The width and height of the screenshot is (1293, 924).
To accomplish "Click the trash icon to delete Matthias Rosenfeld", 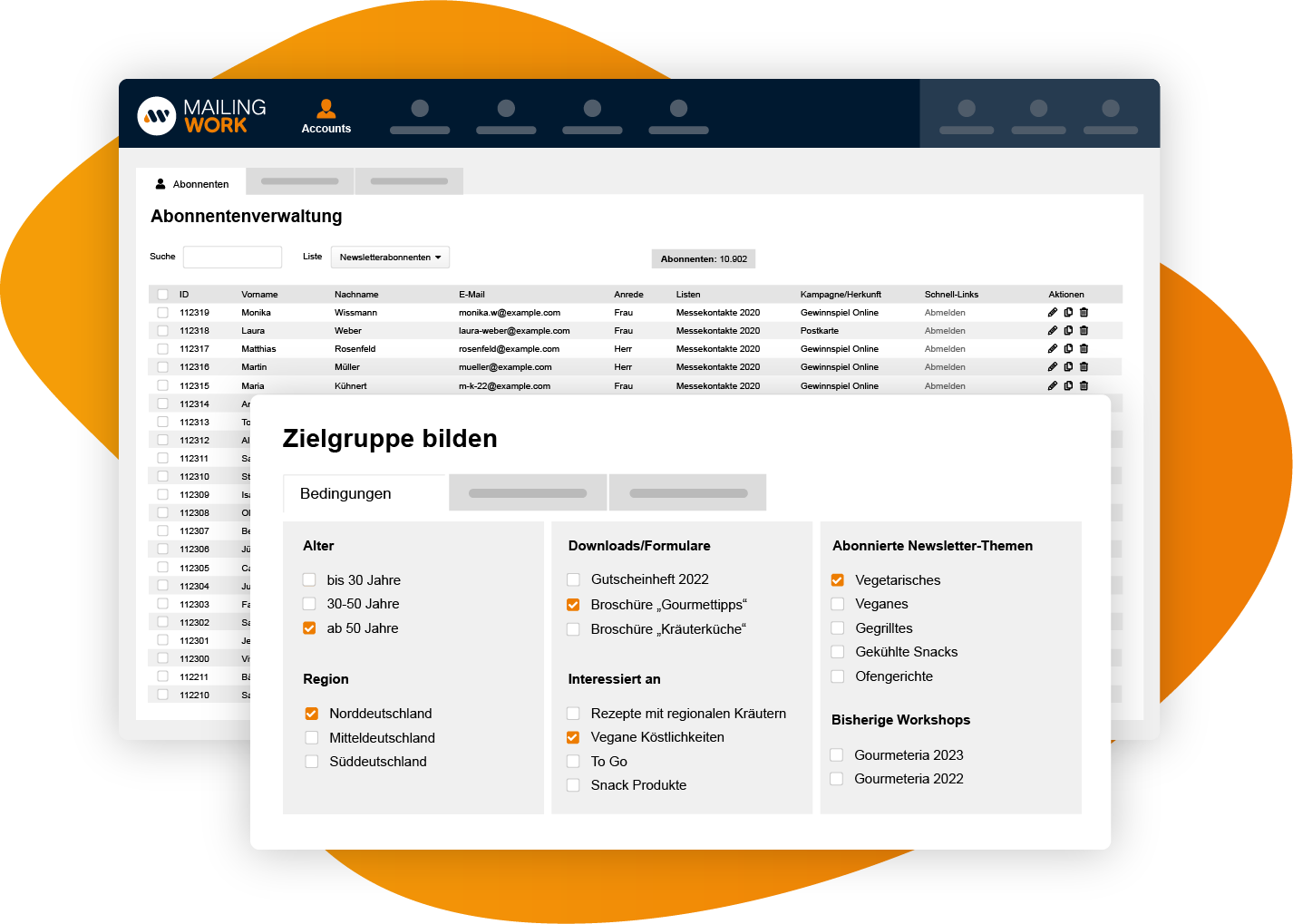I will pyautogui.click(x=1084, y=348).
